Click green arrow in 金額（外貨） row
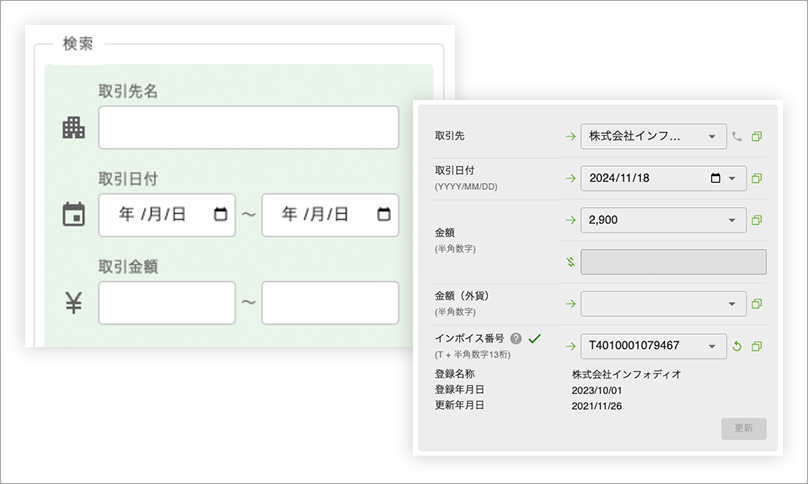Viewport: 808px width, 484px height. (x=570, y=304)
